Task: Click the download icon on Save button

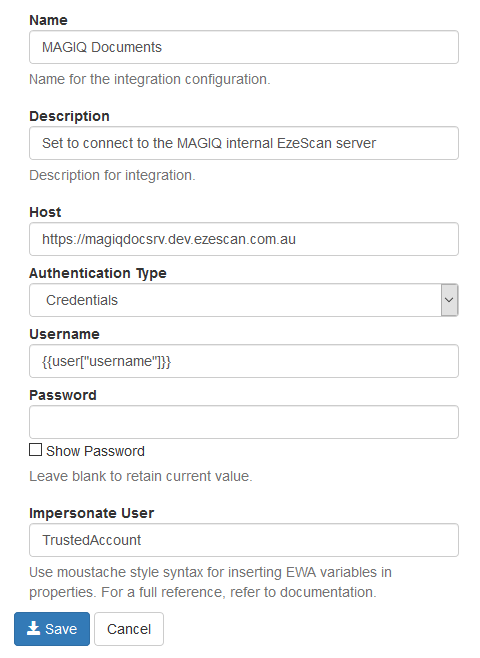Action: (x=33, y=628)
